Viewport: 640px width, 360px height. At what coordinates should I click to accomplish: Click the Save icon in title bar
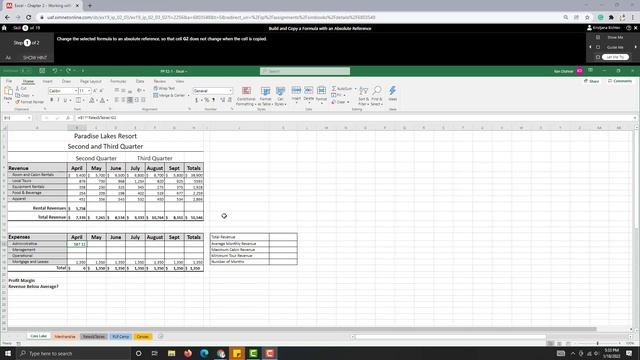coord(42,71)
